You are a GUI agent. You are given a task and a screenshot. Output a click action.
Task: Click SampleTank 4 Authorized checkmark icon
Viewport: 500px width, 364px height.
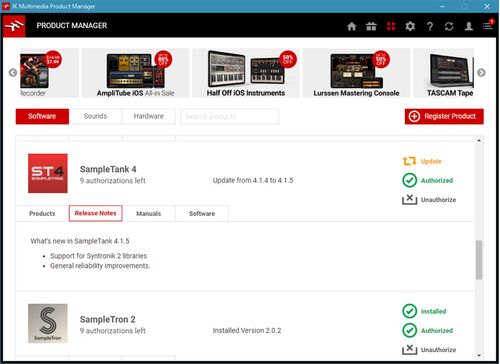coord(409,180)
